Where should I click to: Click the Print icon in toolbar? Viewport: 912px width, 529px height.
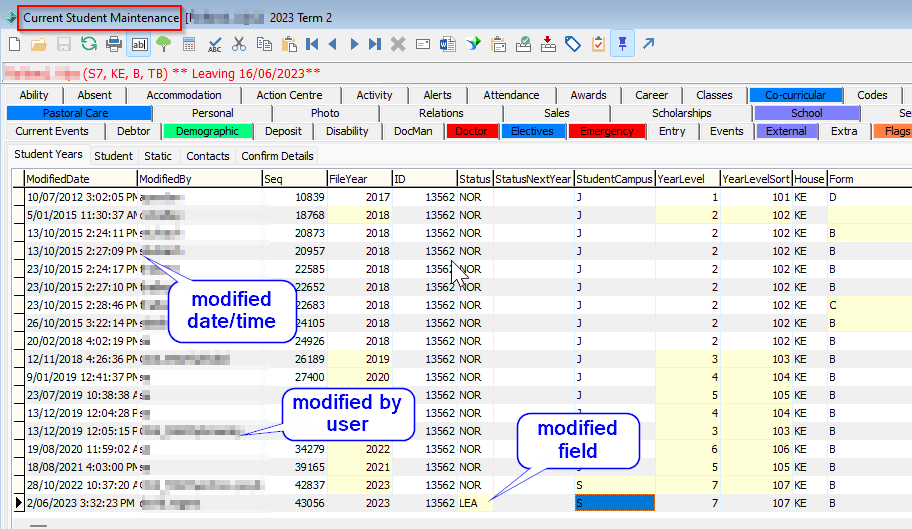tap(114, 44)
